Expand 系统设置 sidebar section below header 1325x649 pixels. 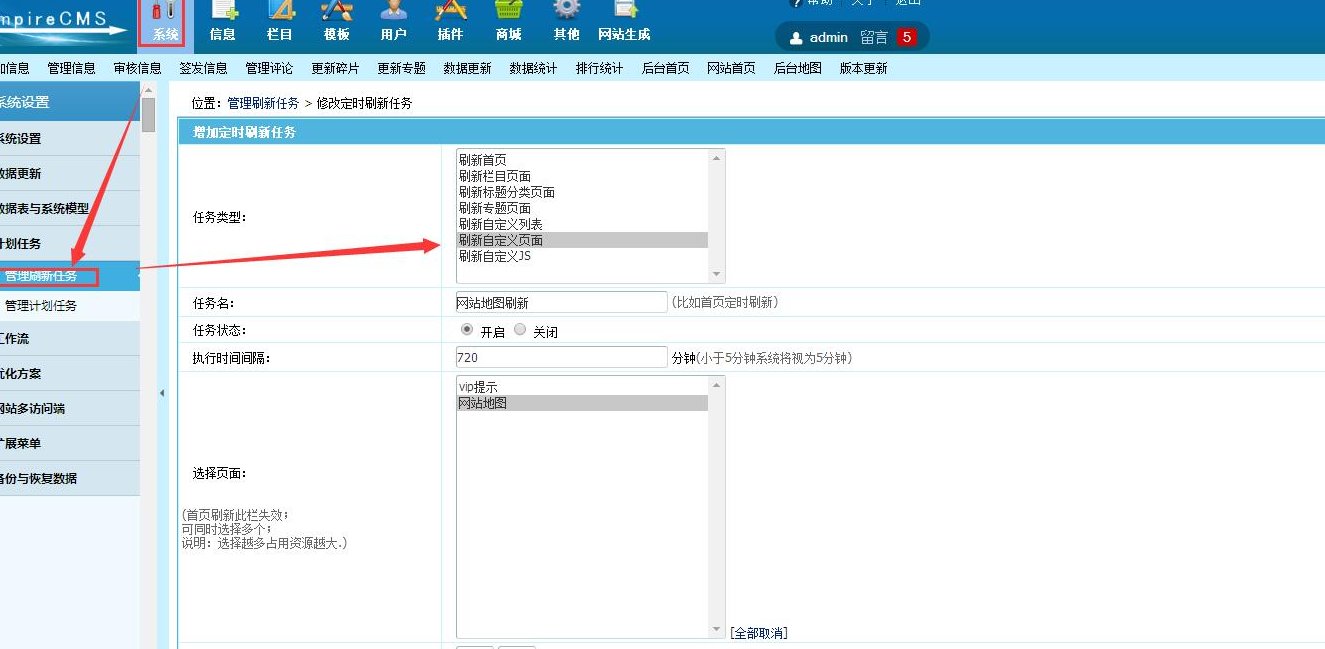70,139
